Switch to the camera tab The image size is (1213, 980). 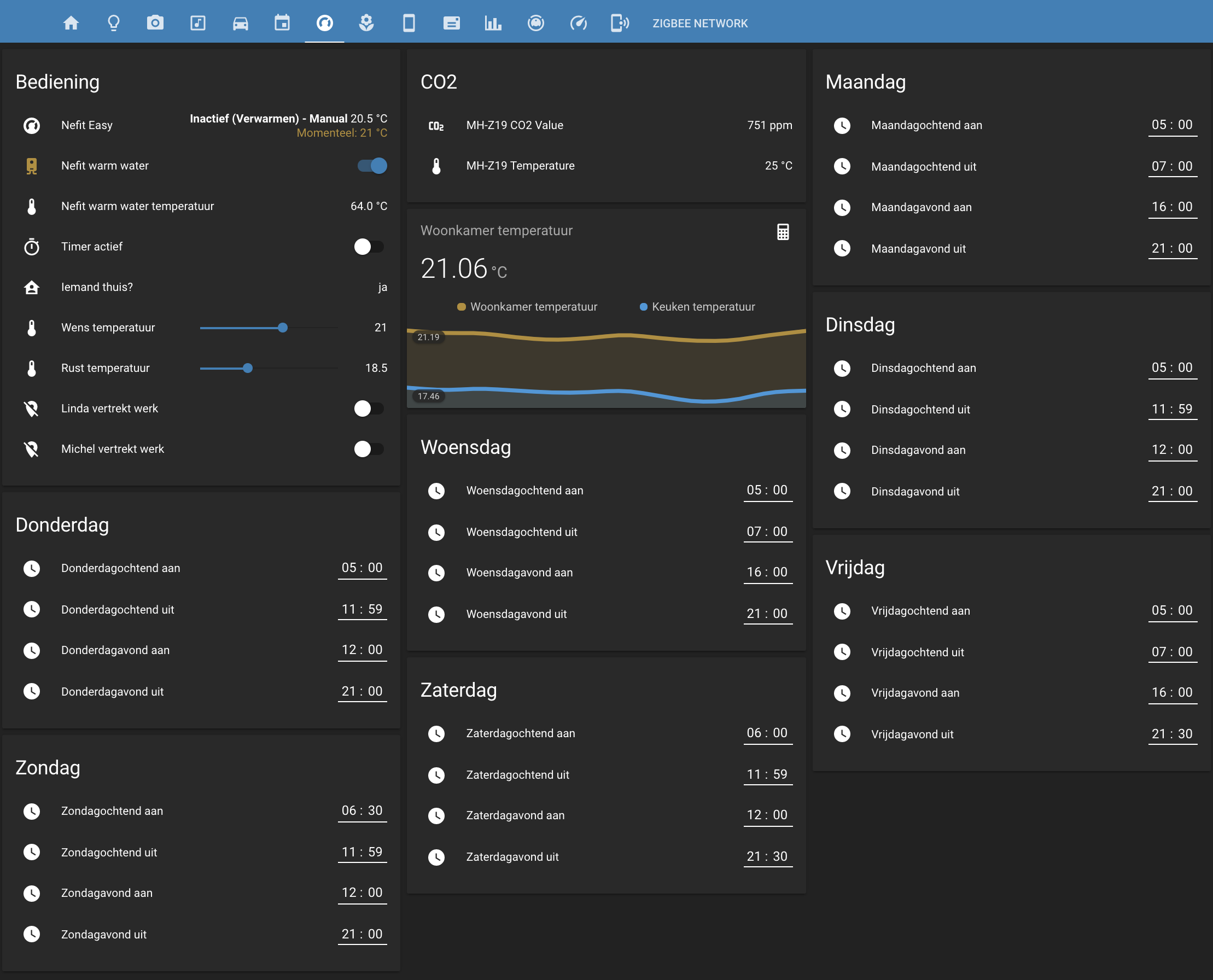(155, 23)
